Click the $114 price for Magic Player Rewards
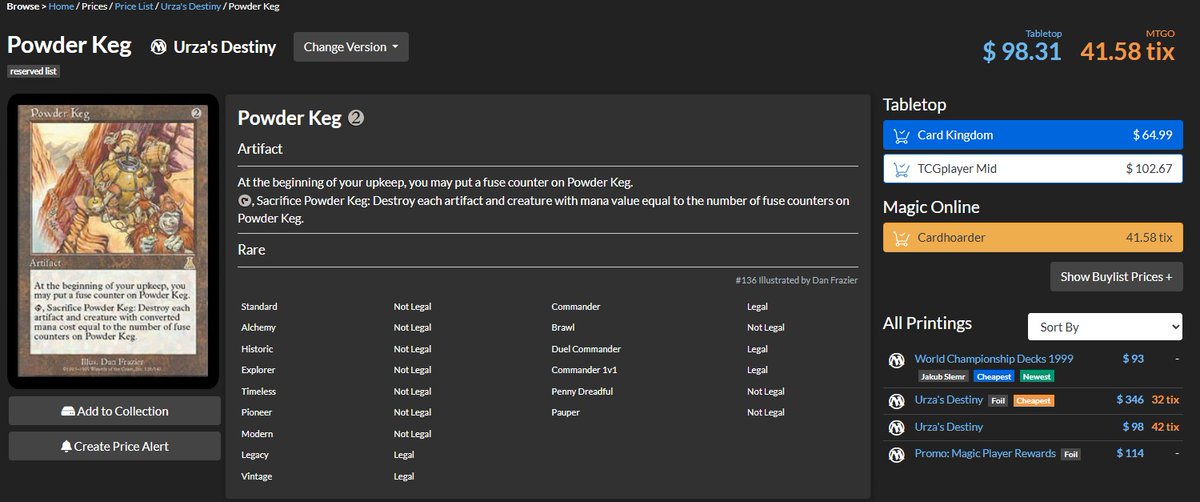Image resolution: width=1200 pixels, height=502 pixels. (1130, 453)
